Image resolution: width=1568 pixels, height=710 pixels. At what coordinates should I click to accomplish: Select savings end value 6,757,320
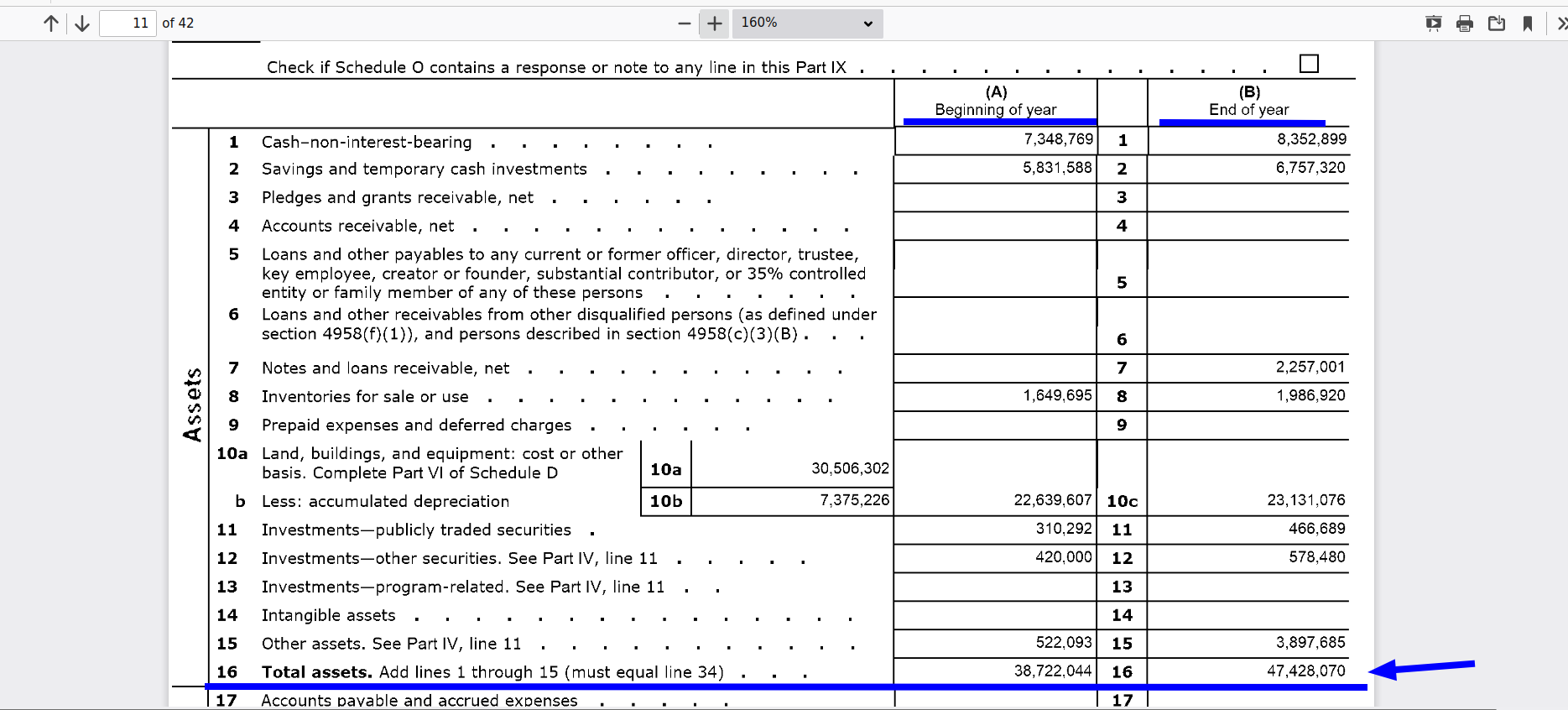coord(1310,168)
